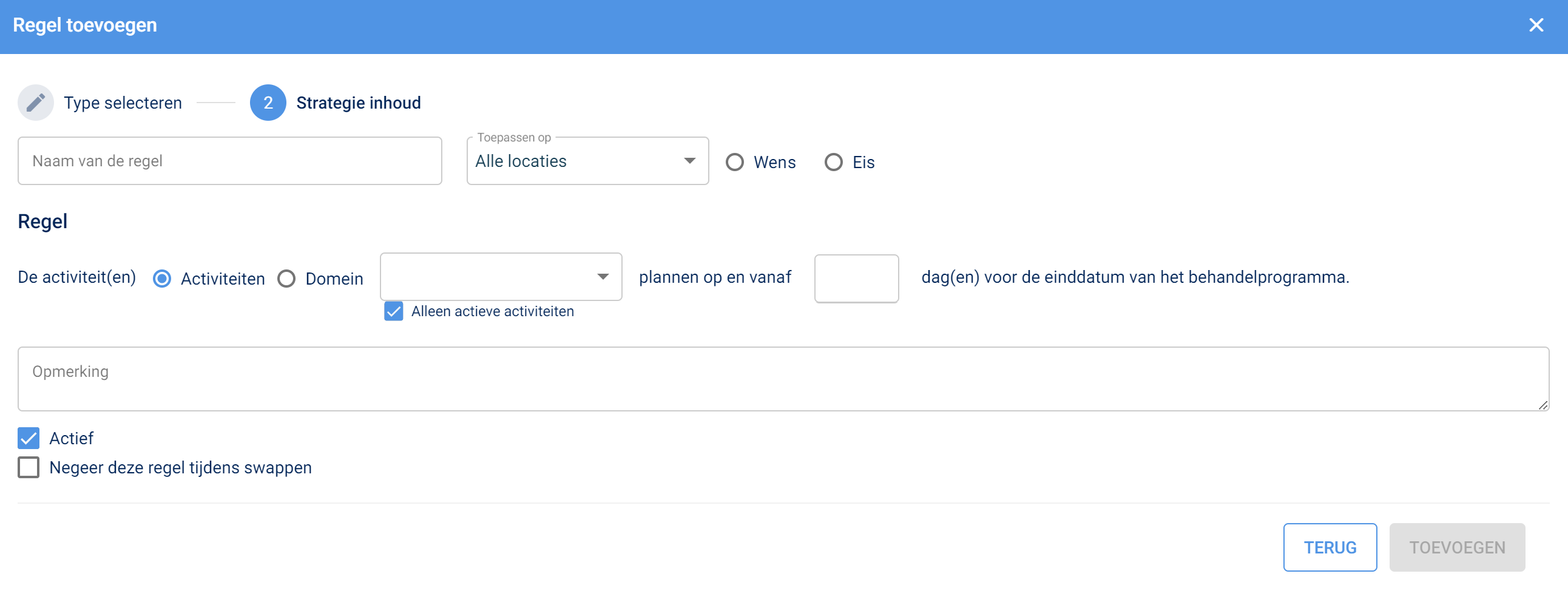The height and width of the screenshot is (602, 1568).
Task: Select the Wens radio button
Action: click(735, 162)
